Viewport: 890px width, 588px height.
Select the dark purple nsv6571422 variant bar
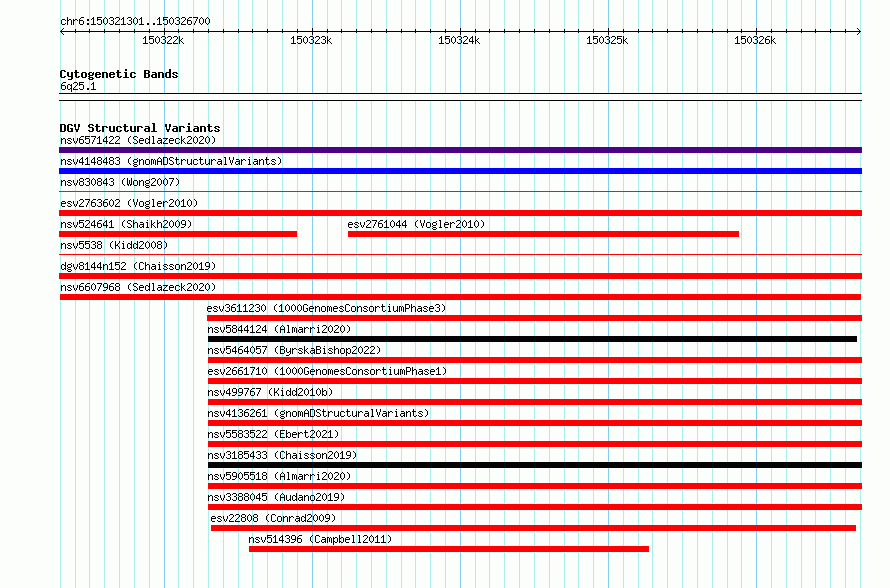click(460, 150)
